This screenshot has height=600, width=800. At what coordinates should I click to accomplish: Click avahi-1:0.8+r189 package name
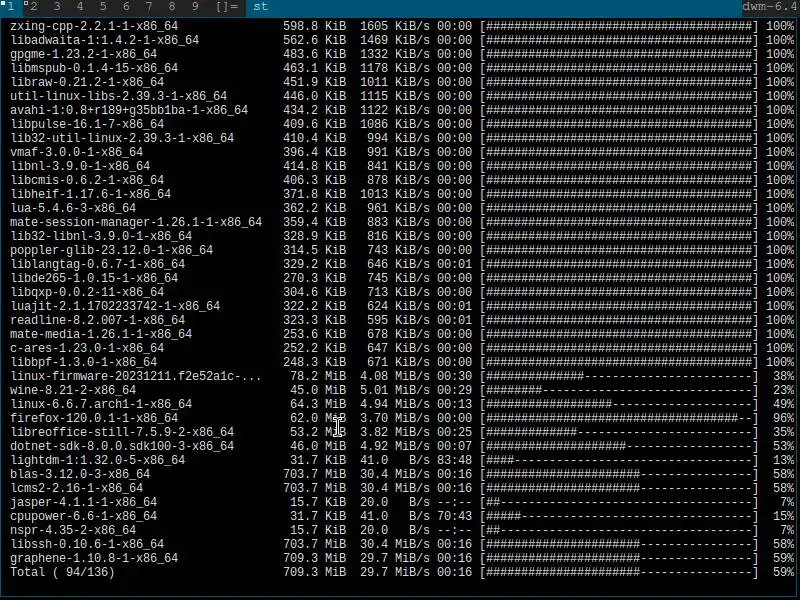pyautogui.click(x=129, y=110)
